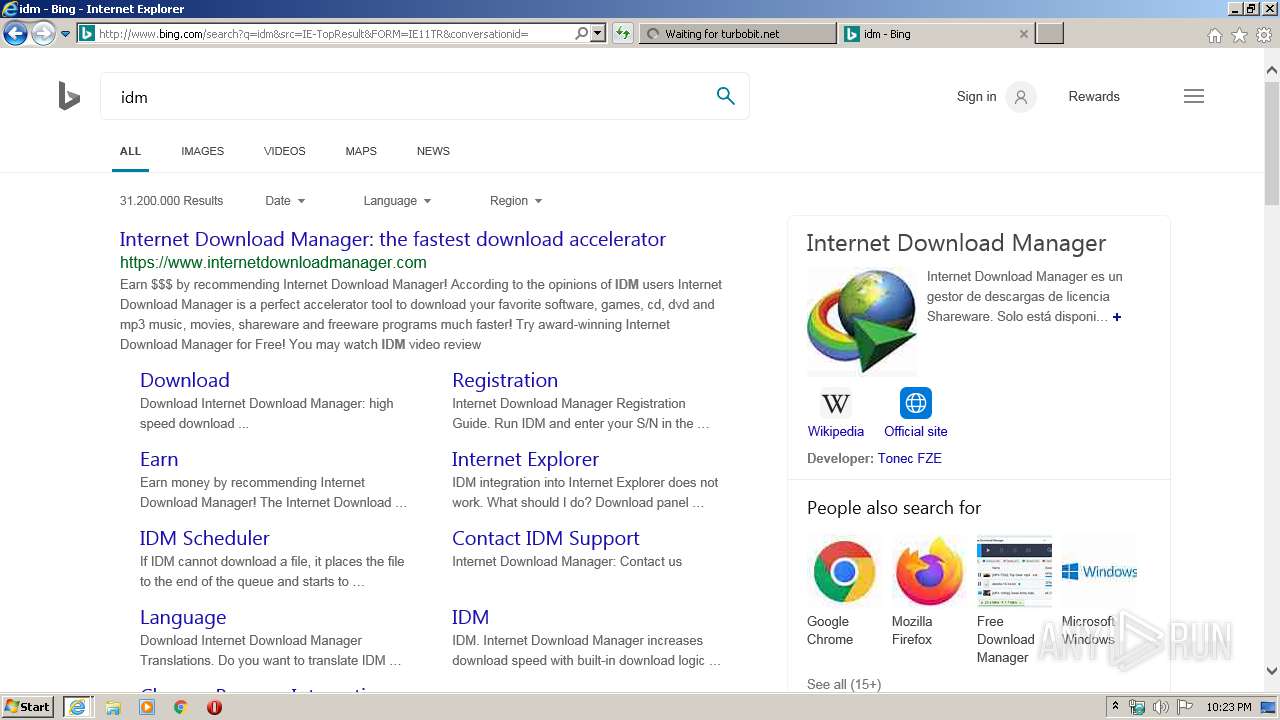
Task: Open the Earn sublink
Action: 159,459
